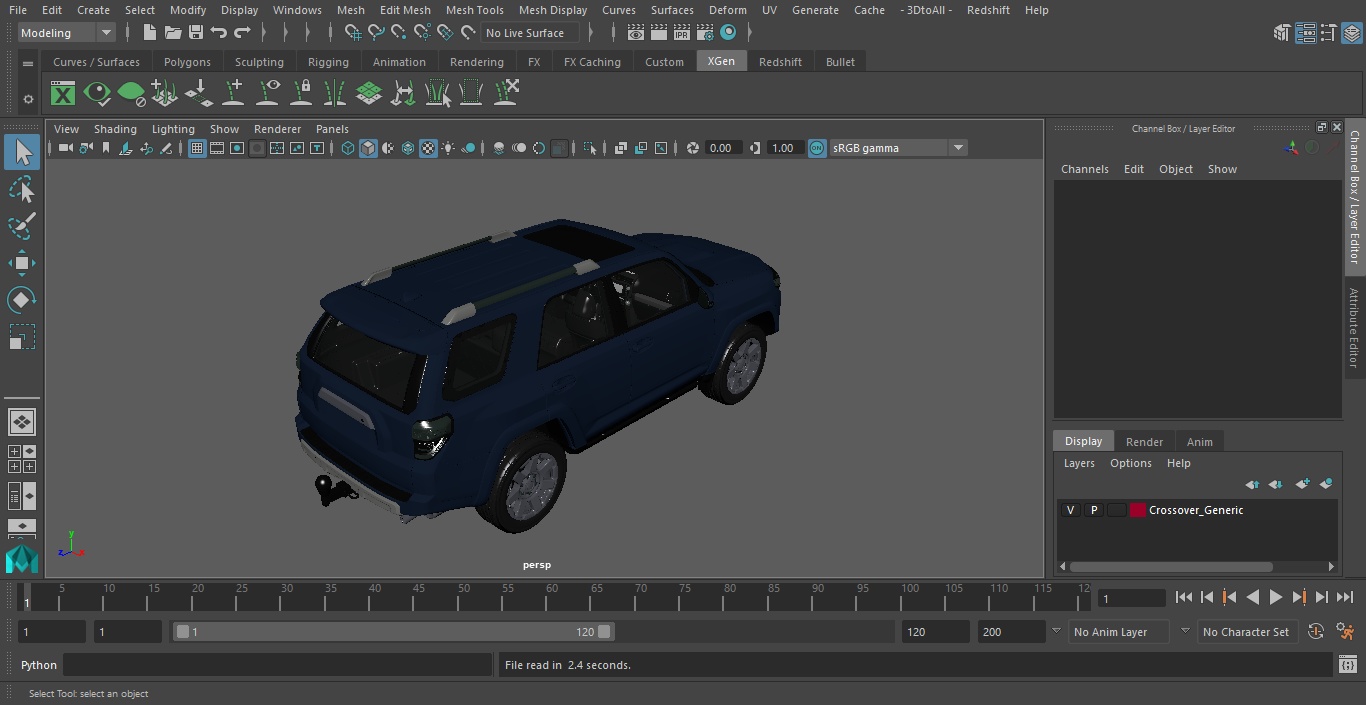The image size is (1366, 705).
Task: Toggle isolate select in viewport
Action: [x=590, y=148]
